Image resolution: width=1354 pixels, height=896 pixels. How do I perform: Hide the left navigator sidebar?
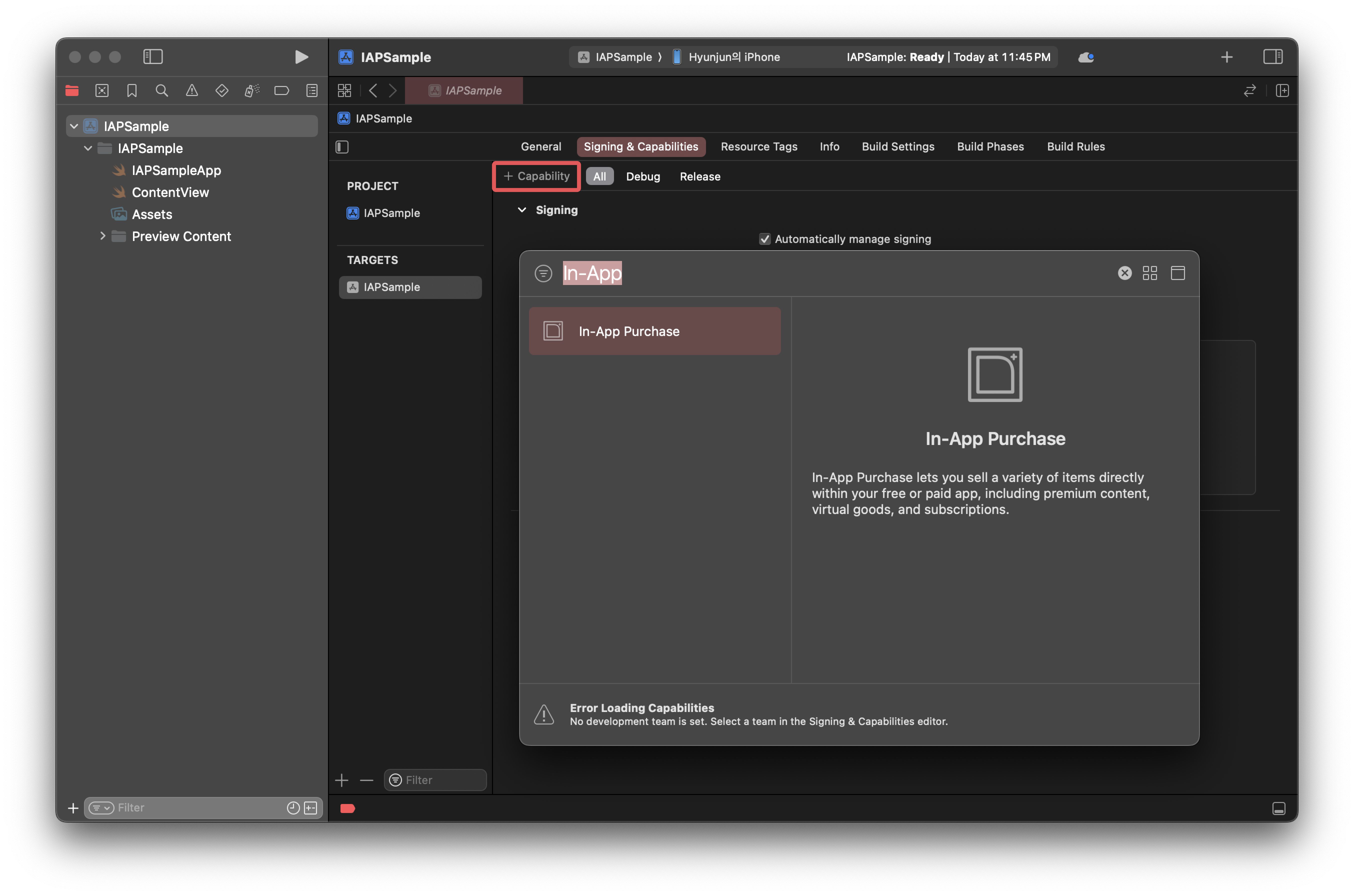click(x=152, y=56)
